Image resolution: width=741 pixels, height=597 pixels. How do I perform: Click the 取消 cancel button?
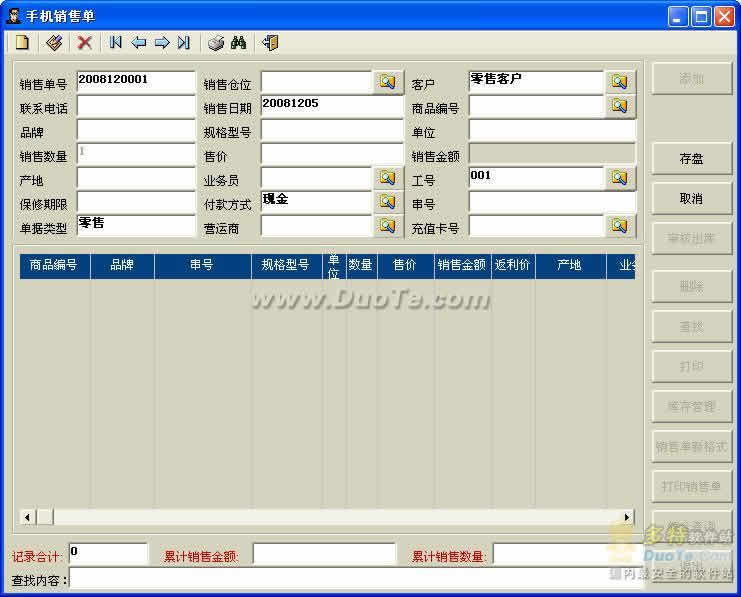(x=691, y=199)
